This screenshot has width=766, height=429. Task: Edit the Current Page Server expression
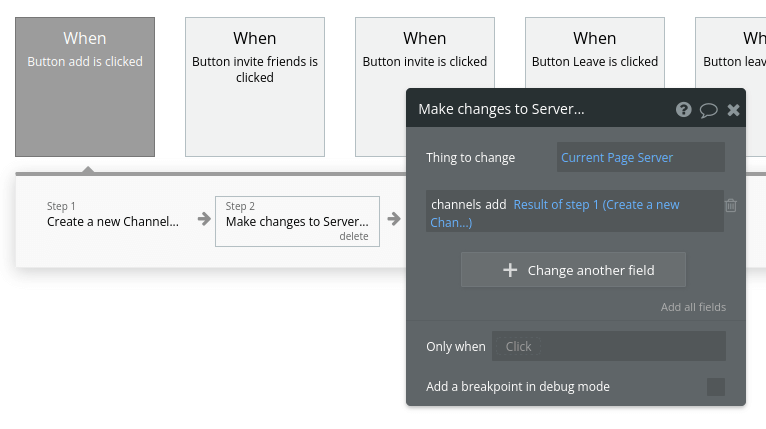pyautogui.click(x=640, y=157)
